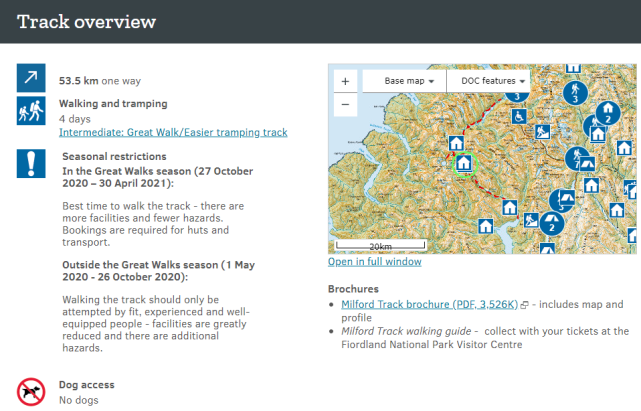
Task: Click hut marker just northwest of green-circled hut
Action: tap(455, 143)
